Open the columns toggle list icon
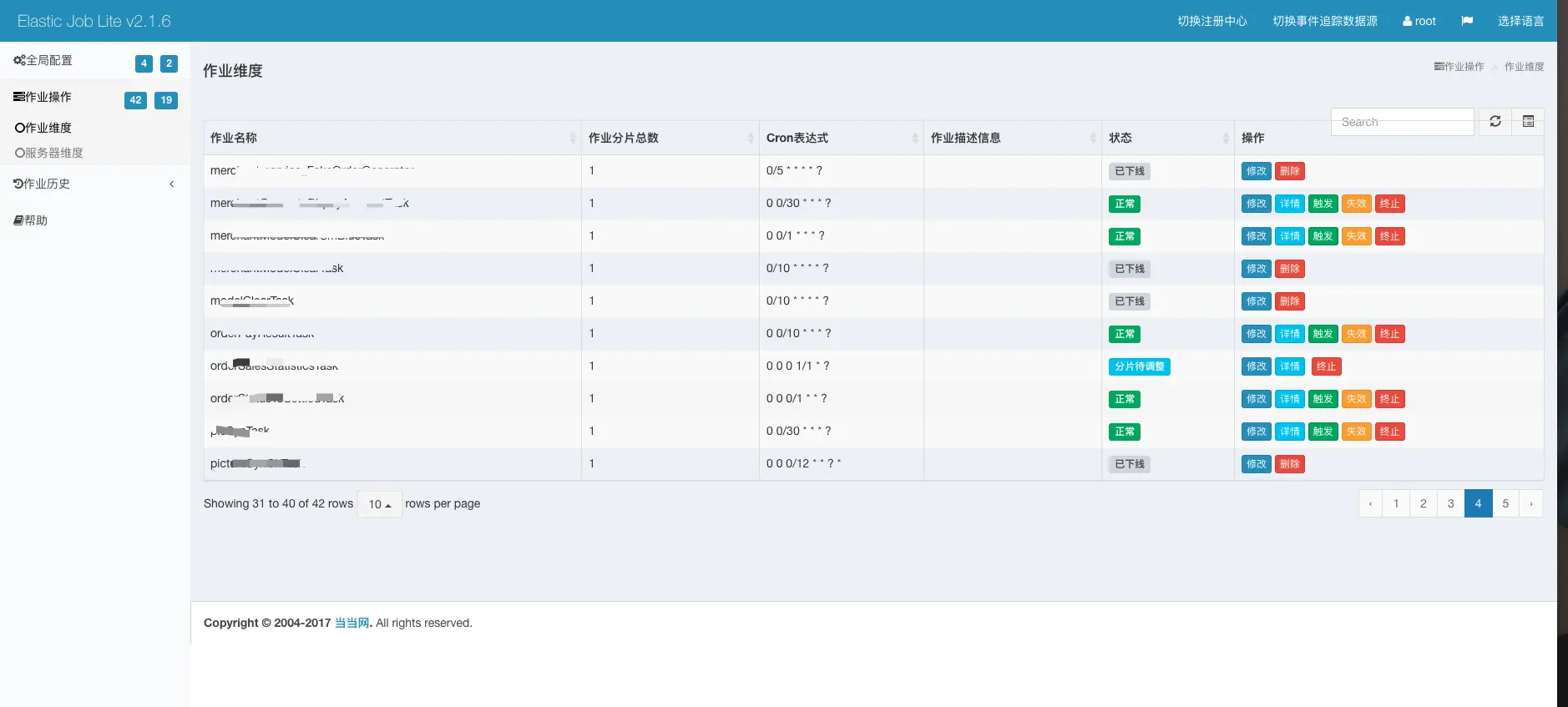1568x707 pixels. [x=1528, y=122]
